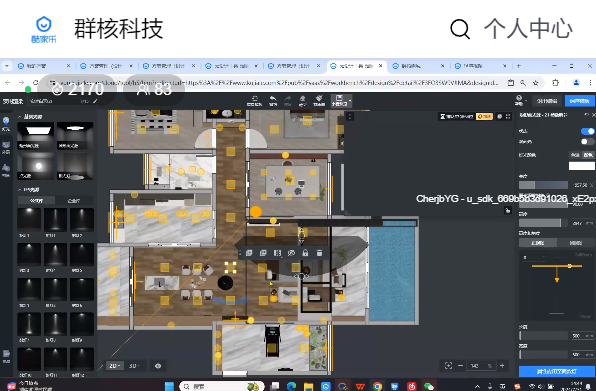The height and width of the screenshot is (391, 596).
Task: Switch to the second IES library tab
Action: coord(74,201)
